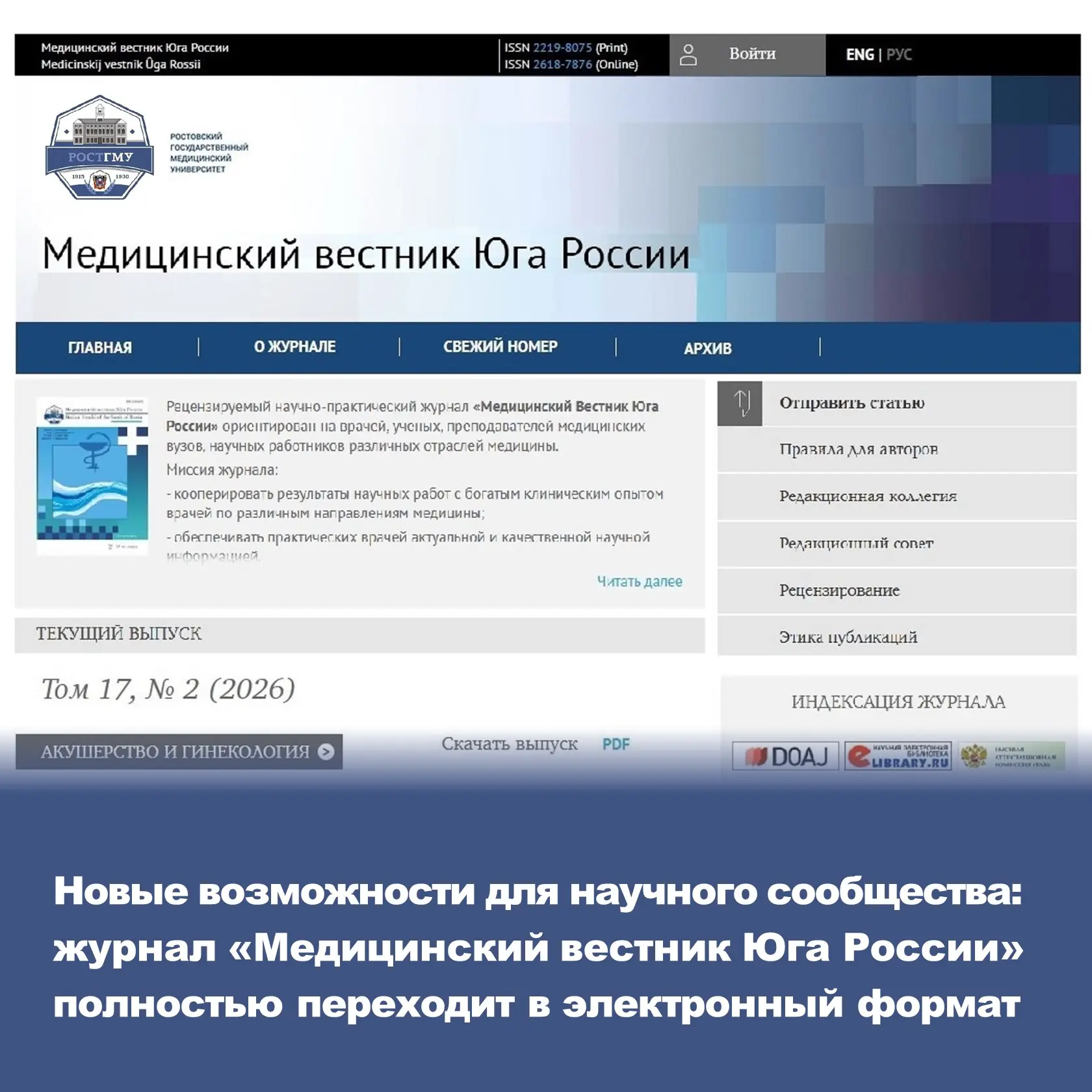The height and width of the screenshot is (1092, 1092).
Task: Follow the Читать далее link
Action: tap(640, 581)
